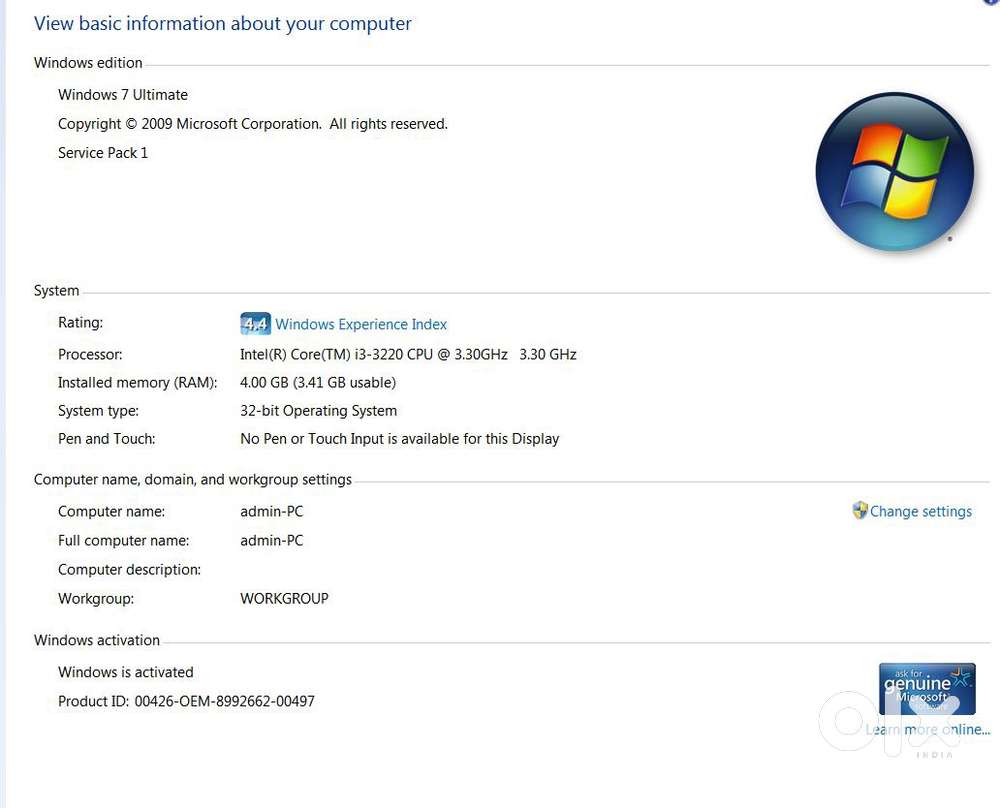Click the No Pen or Touch Input text
The width and height of the screenshot is (1000, 808).
click(399, 438)
